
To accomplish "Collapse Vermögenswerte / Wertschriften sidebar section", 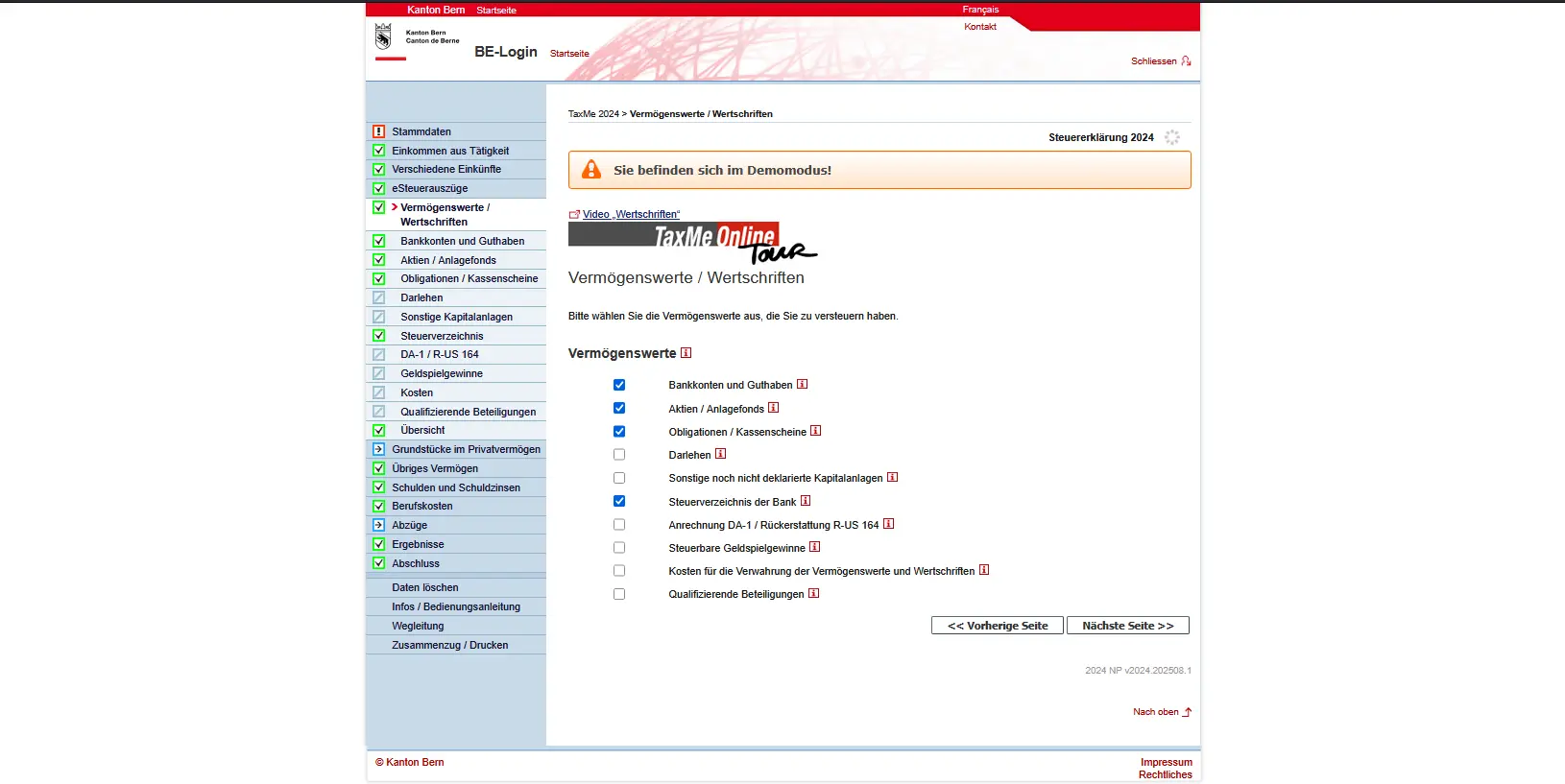I will (444, 214).
